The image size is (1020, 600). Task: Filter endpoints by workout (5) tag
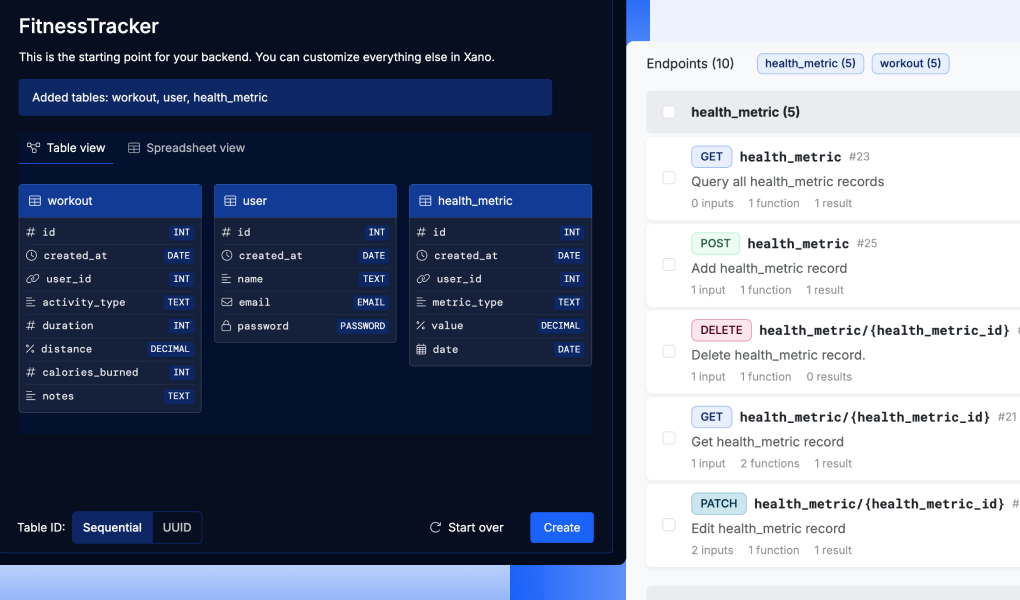(x=910, y=63)
